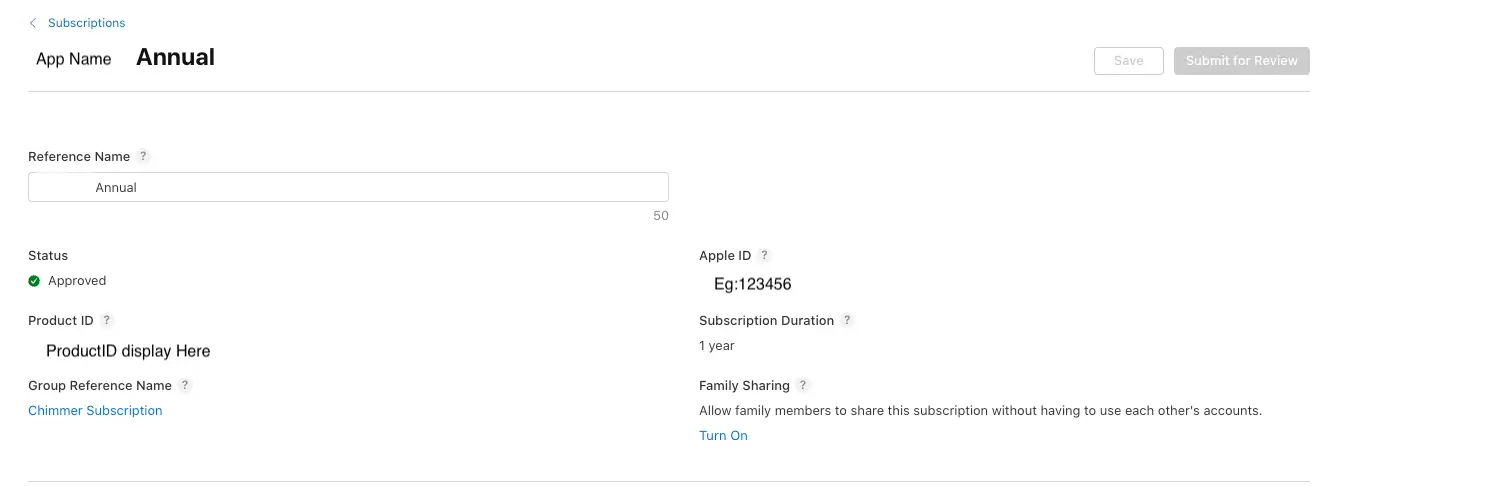1492x486 pixels.
Task: Click the ProductID display Here text
Action: [128, 351]
